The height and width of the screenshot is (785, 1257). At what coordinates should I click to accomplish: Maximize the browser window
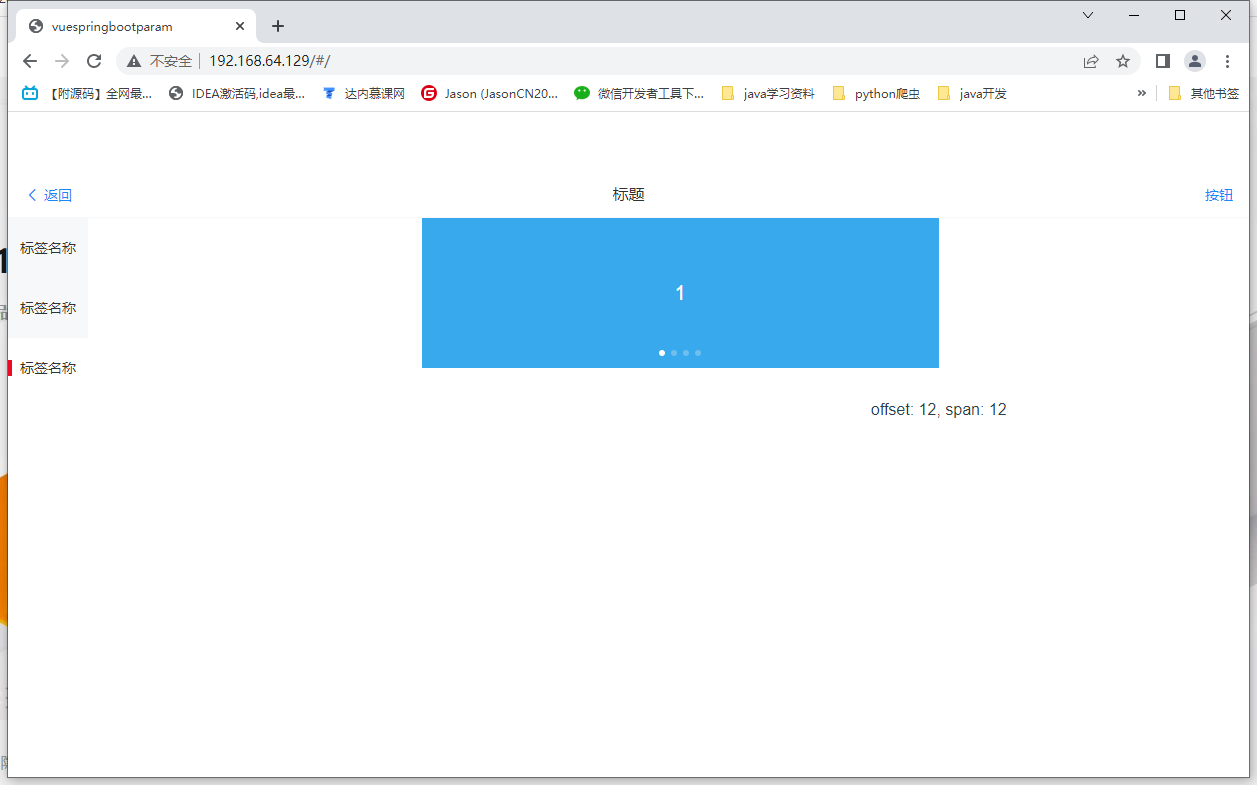pos(1180,15)
